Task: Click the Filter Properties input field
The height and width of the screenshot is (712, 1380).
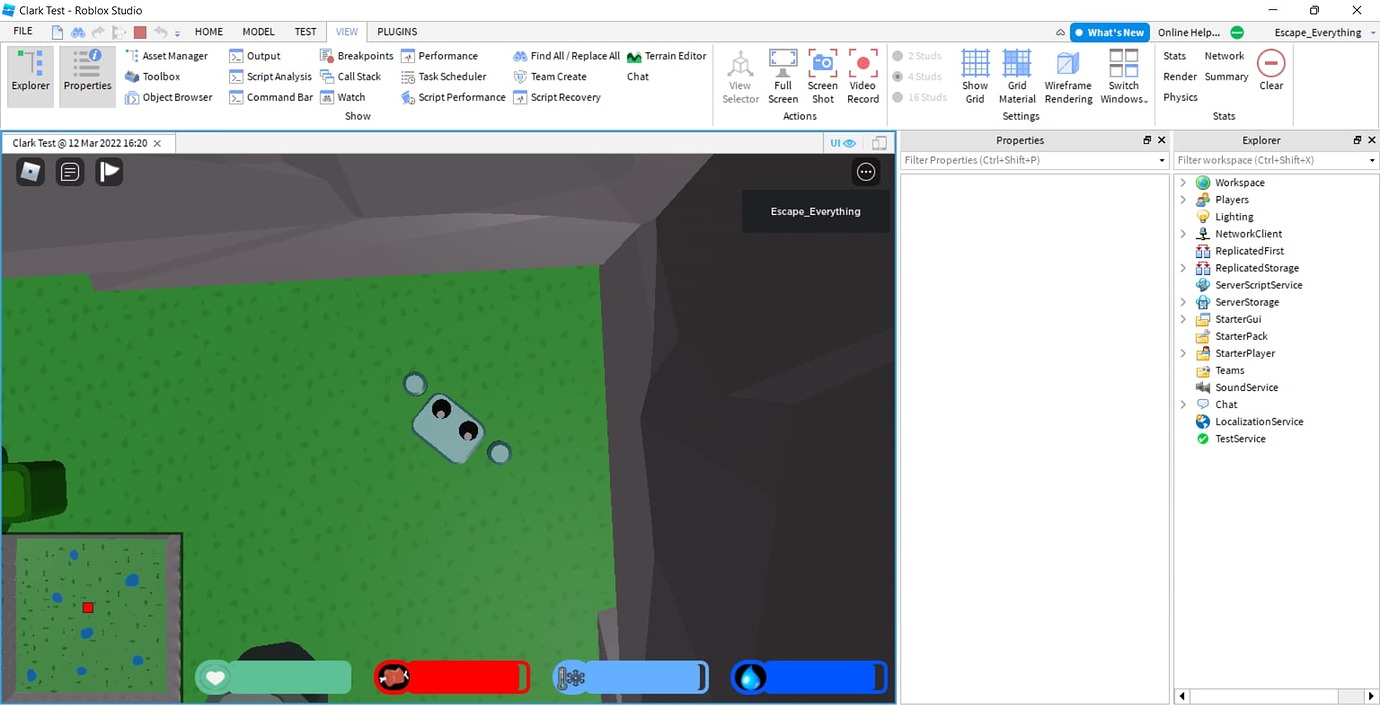Action: point(1034,160)
